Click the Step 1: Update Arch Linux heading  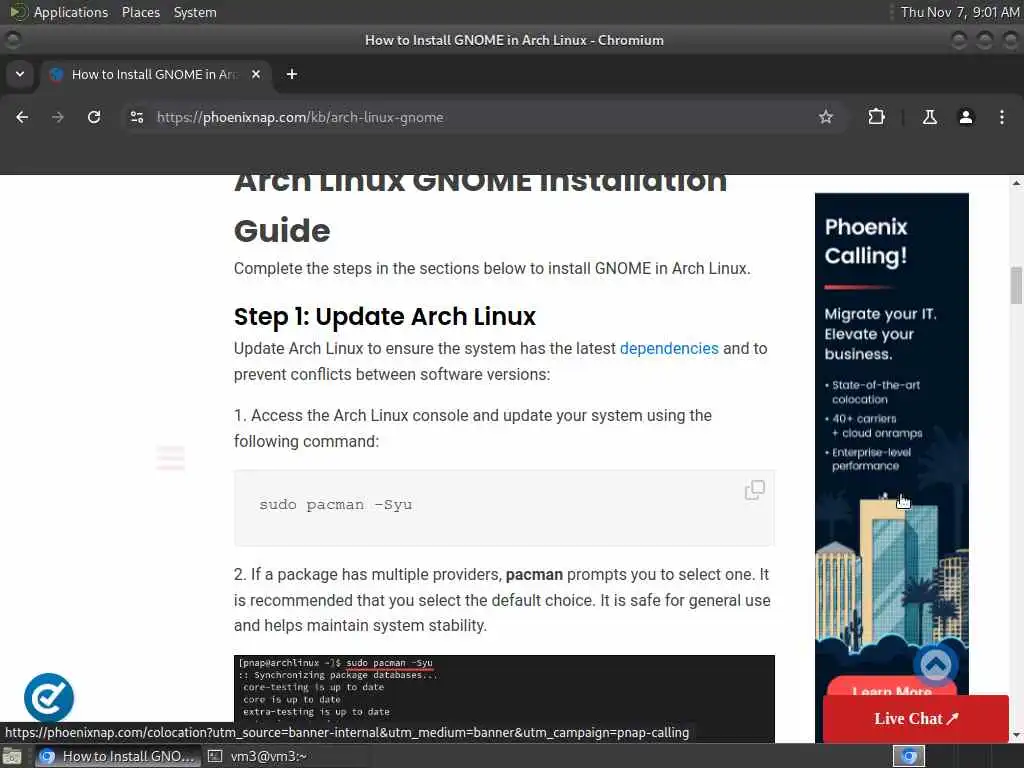coord(385,317)
